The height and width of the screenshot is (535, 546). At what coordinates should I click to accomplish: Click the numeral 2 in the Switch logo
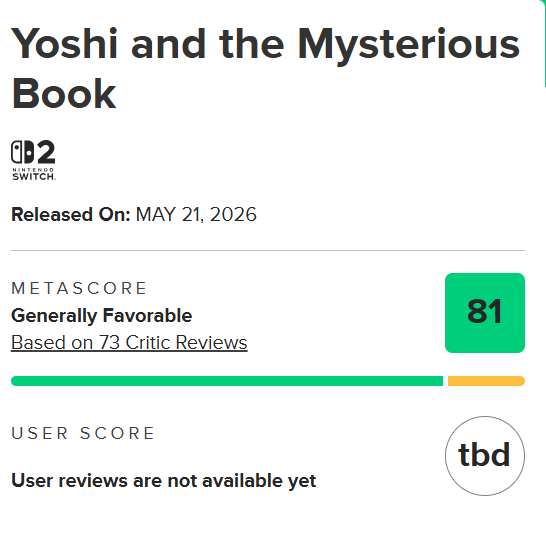[46, 152]
